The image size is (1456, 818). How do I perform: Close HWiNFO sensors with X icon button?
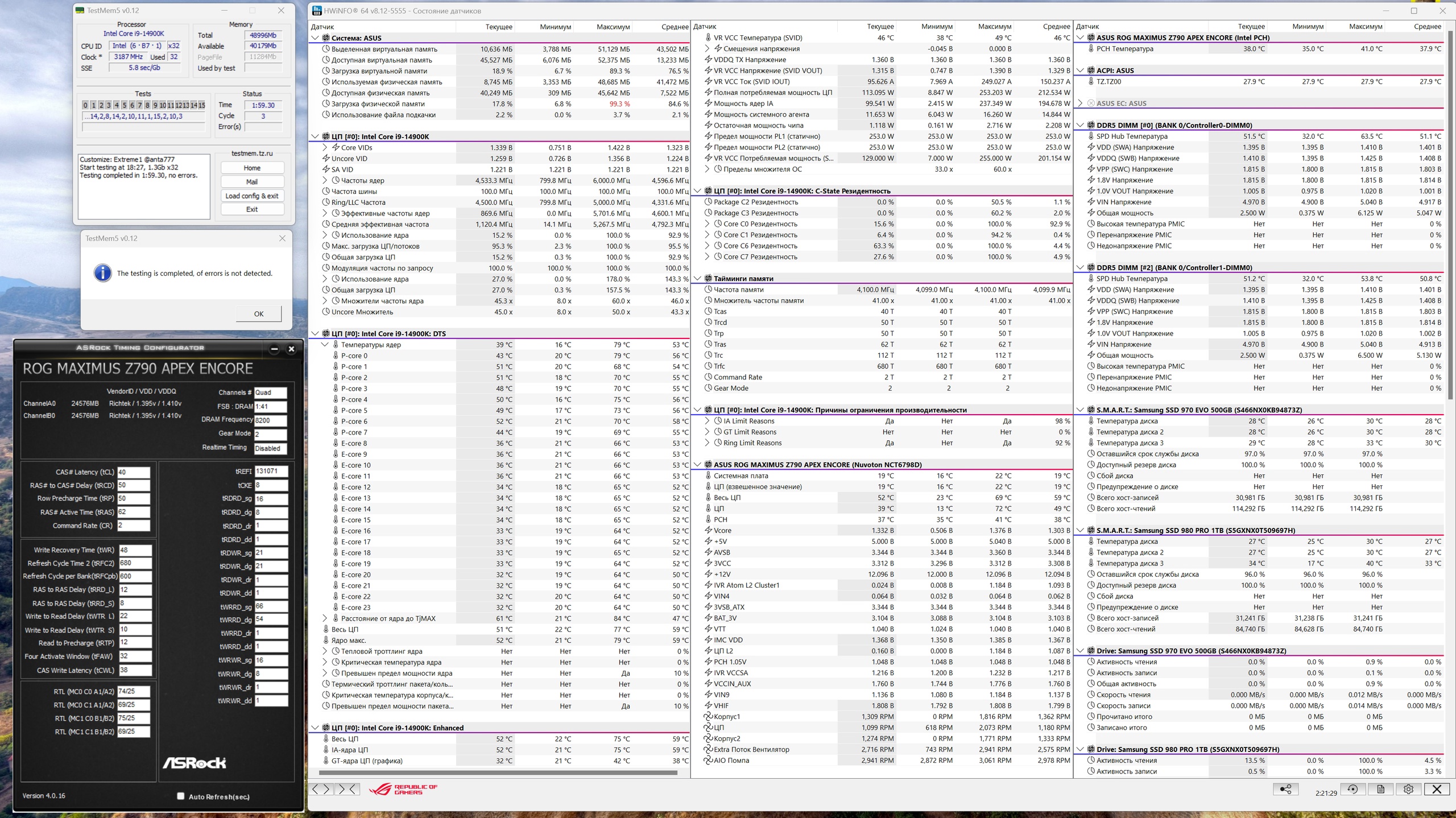[1437, 789]
